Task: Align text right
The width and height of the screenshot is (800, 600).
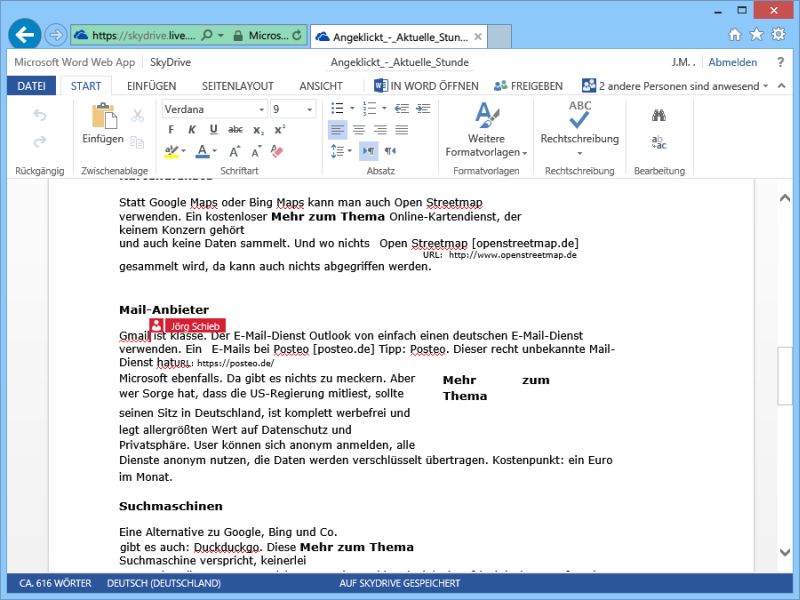Action: (x=380, y=130)
